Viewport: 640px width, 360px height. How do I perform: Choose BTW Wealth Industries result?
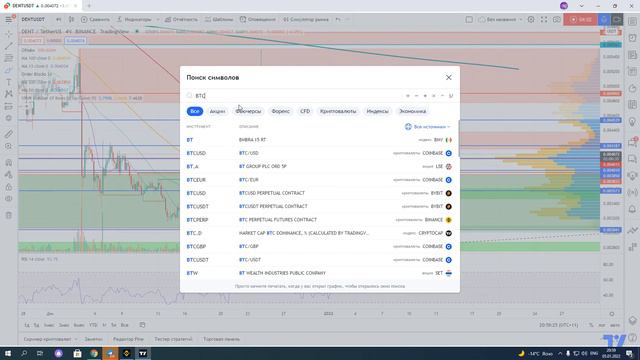pyautogui.click(x=320, y=273)
